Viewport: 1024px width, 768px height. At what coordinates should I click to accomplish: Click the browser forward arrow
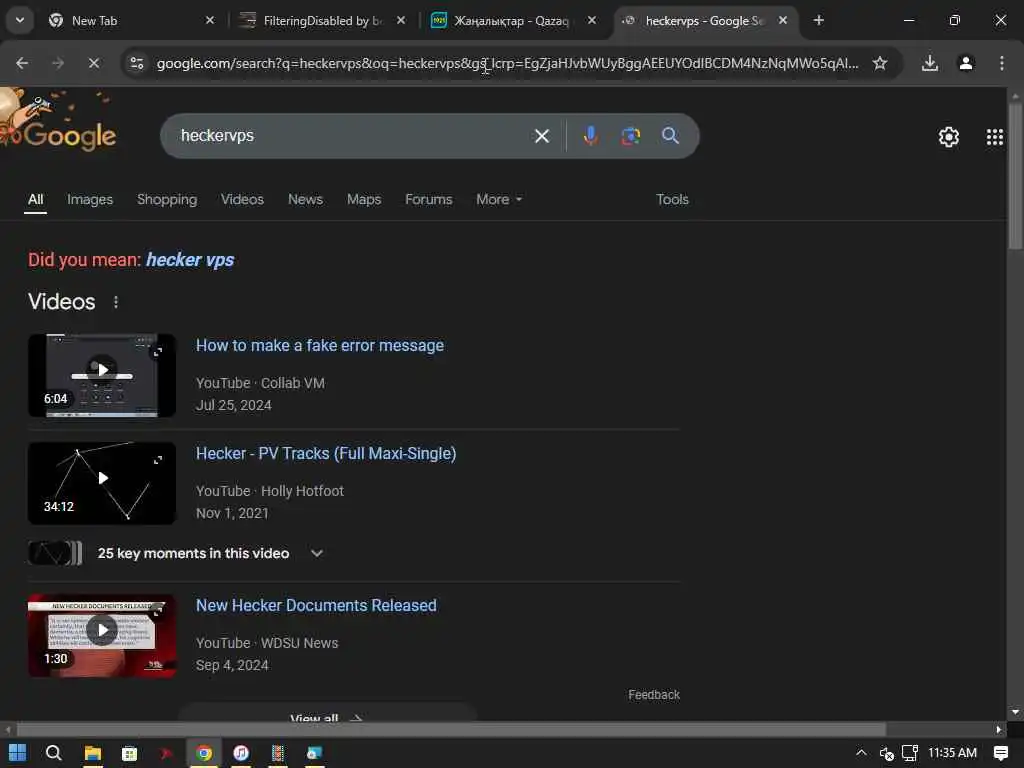pyautogui.click(x=58, y=63)
